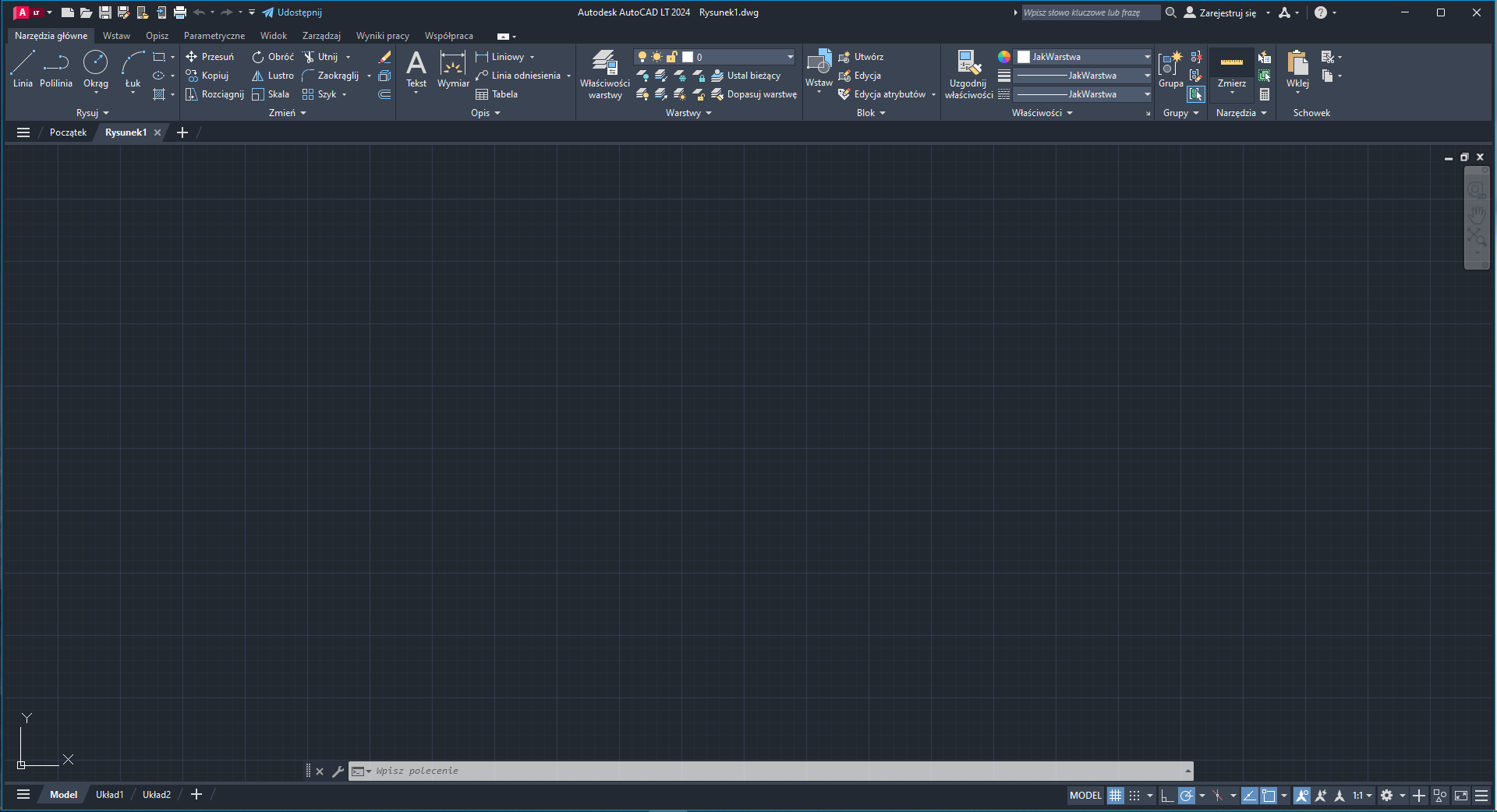1497x812 pixels.
Task: Click the Tekst tool
Action: click(x=416, y=70)
